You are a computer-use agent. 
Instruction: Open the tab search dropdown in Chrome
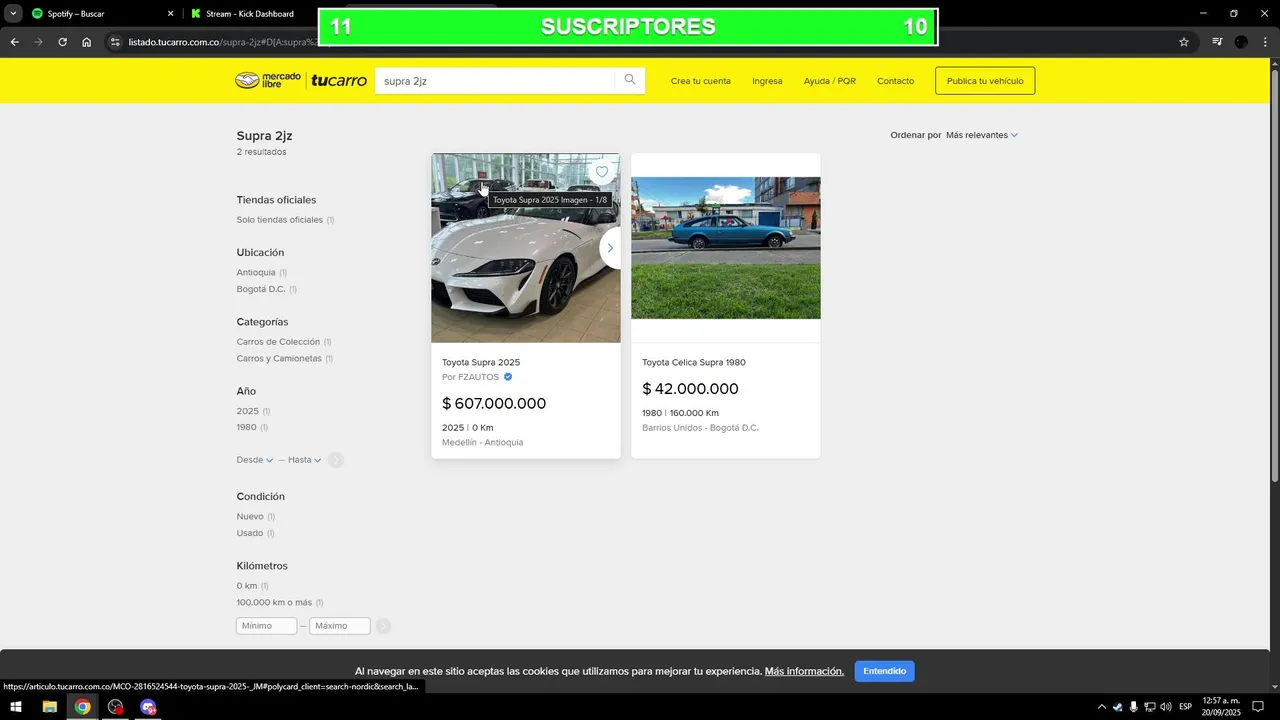13,14
